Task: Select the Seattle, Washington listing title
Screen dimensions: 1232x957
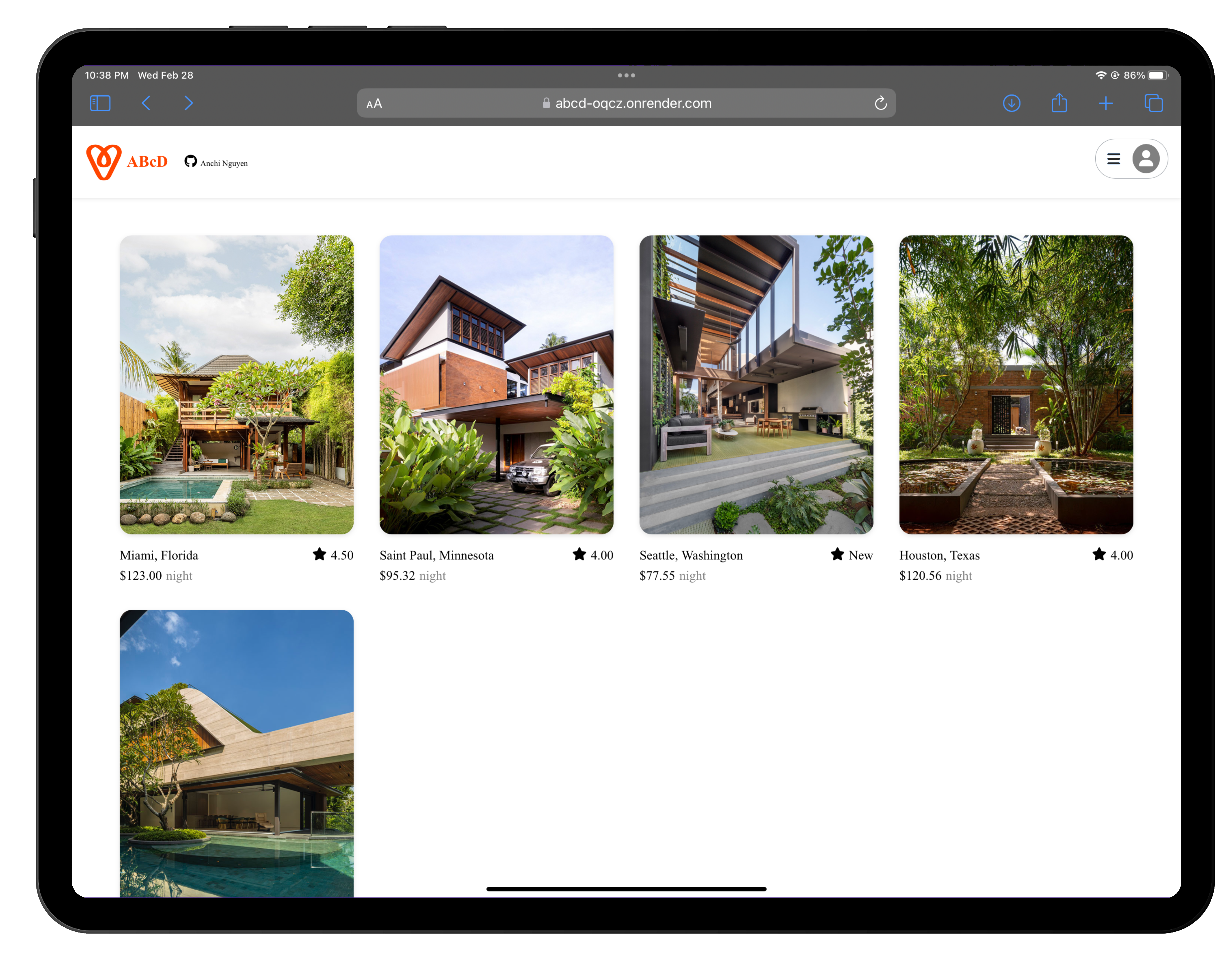Action: point(691,555)
